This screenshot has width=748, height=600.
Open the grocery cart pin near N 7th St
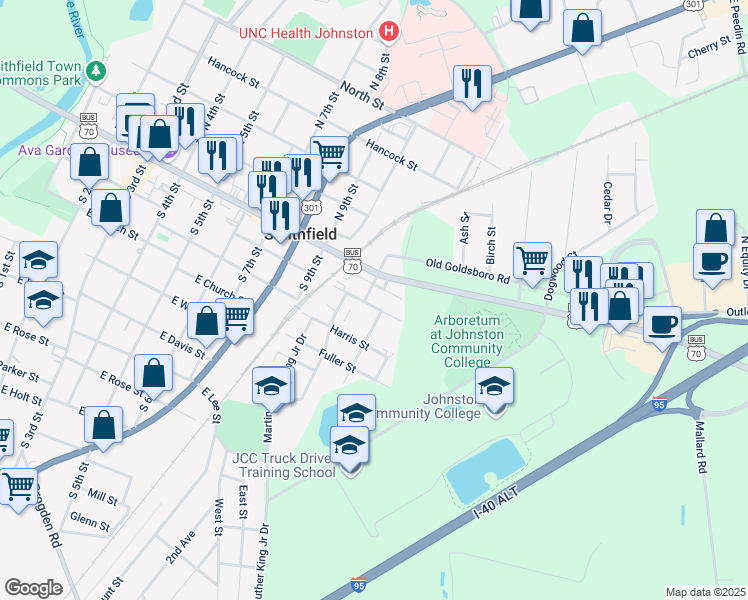click(329, 156)
